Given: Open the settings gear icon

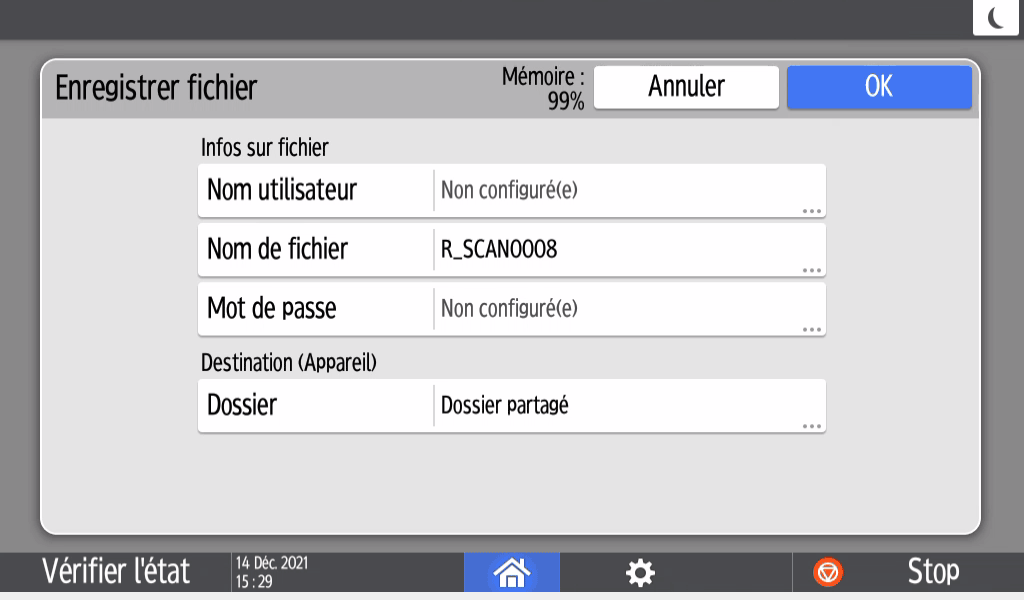Looking at the screenshot, I should coord(640,572).
